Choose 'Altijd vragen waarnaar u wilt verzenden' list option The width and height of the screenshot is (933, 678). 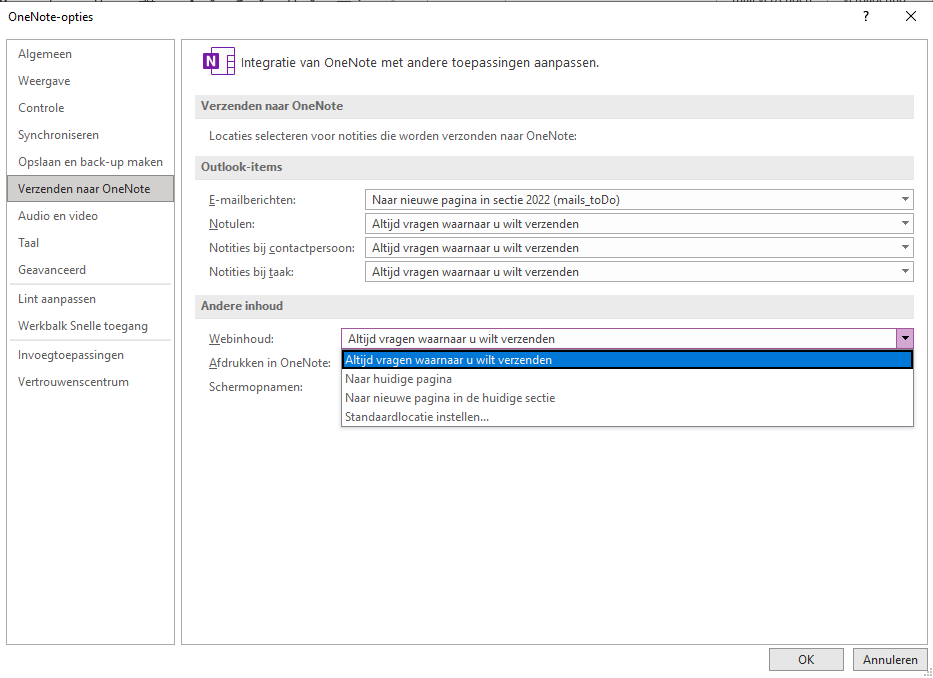coord(627,360)
